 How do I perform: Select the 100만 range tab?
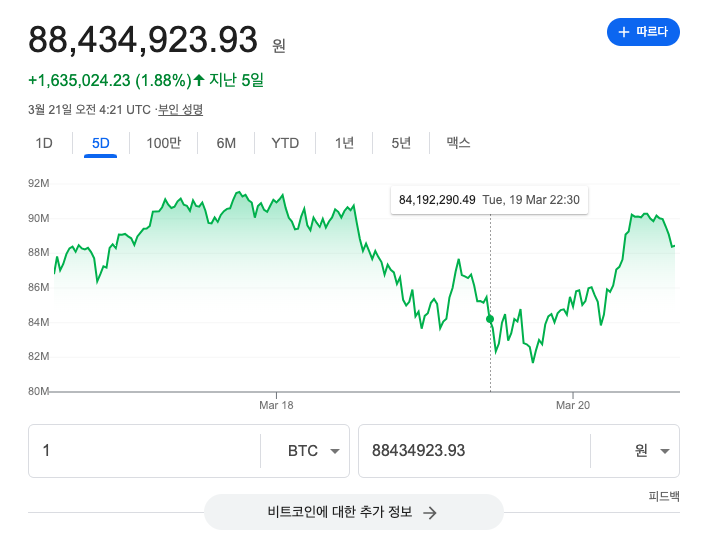pyautogui.click(x=163, y=143)
